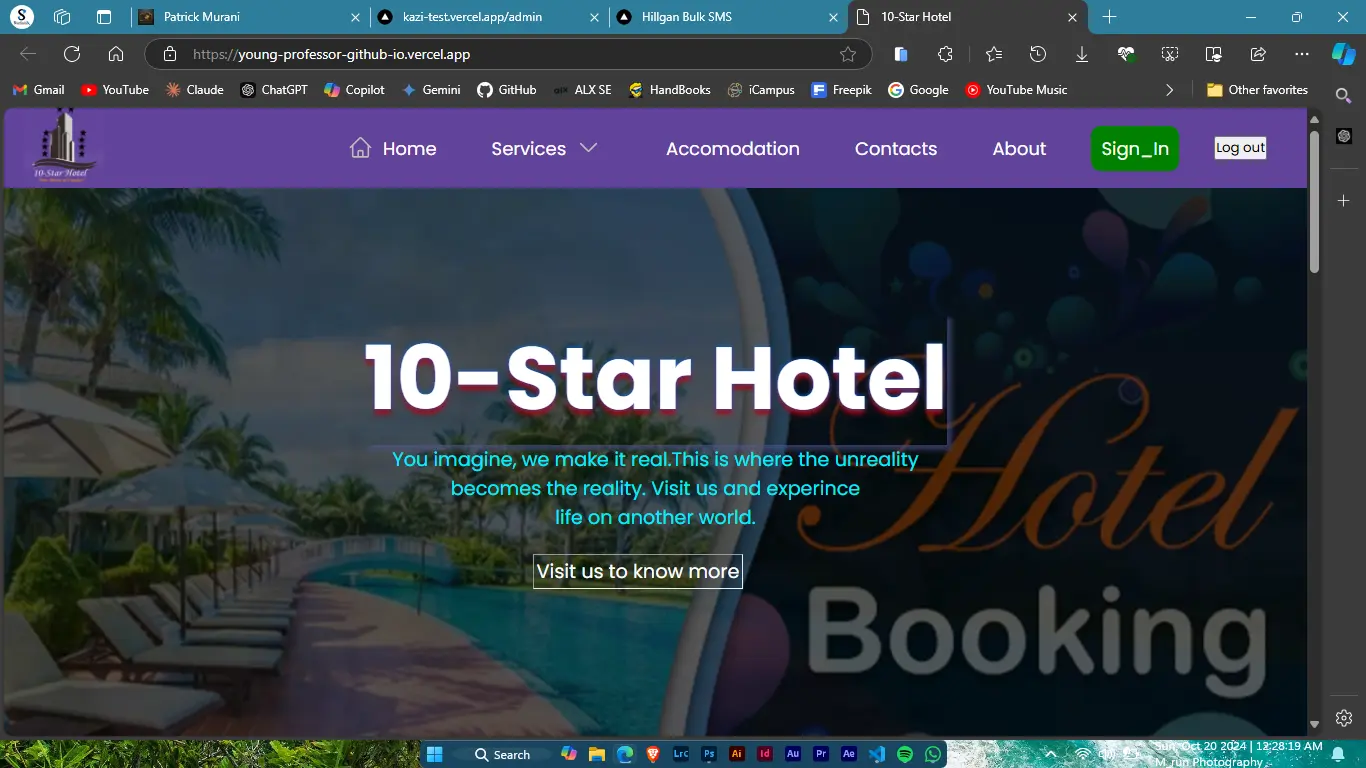
Task: Open the Edge profile avatar icon
Action: pos(21,17)
